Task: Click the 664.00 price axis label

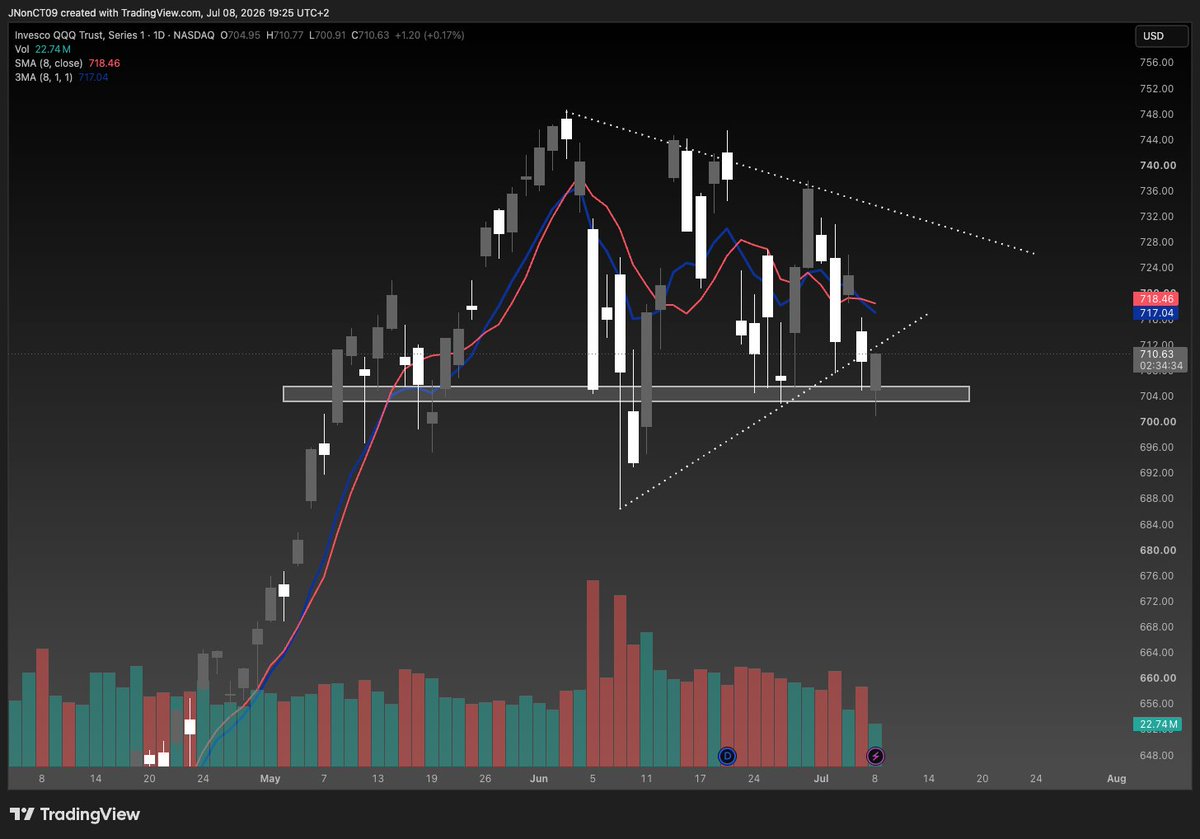Action: pos(1157,653)
